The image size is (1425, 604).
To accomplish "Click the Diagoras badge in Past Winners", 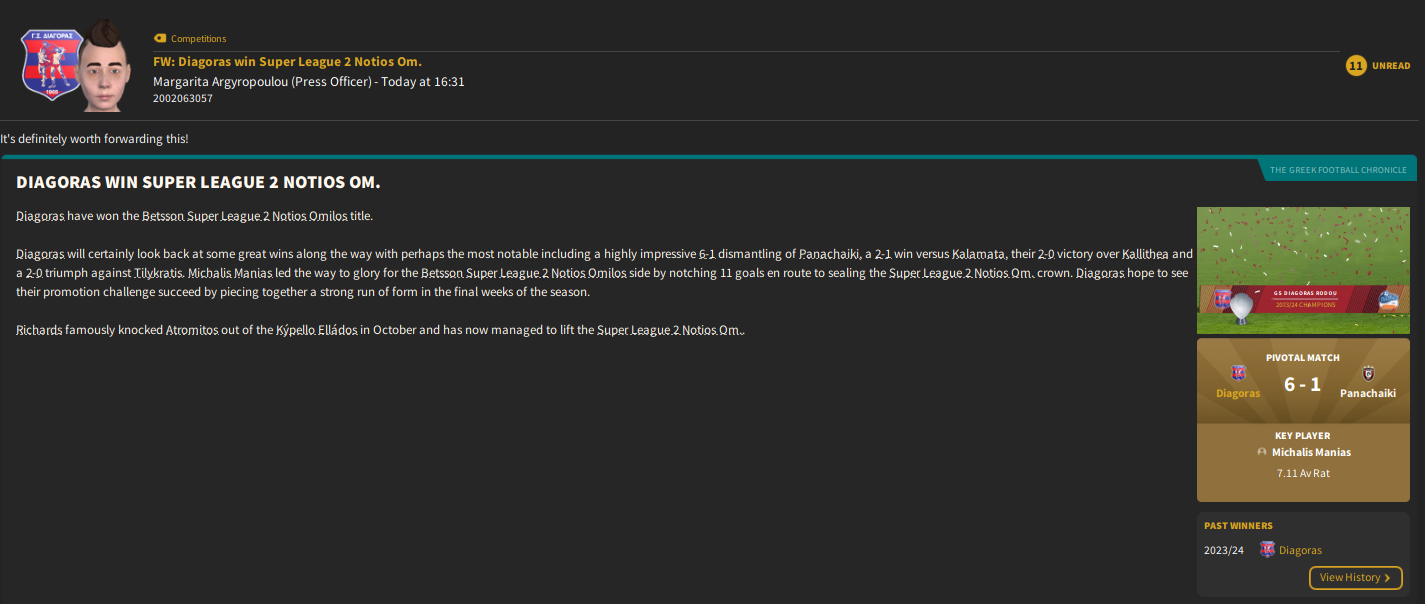I will click(x=1267, y=549).
